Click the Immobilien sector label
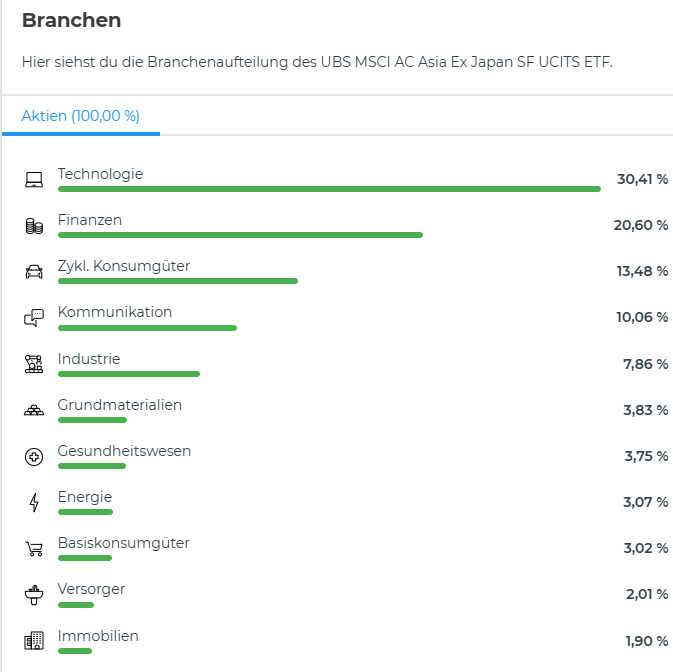 click(x=98, y=636)
